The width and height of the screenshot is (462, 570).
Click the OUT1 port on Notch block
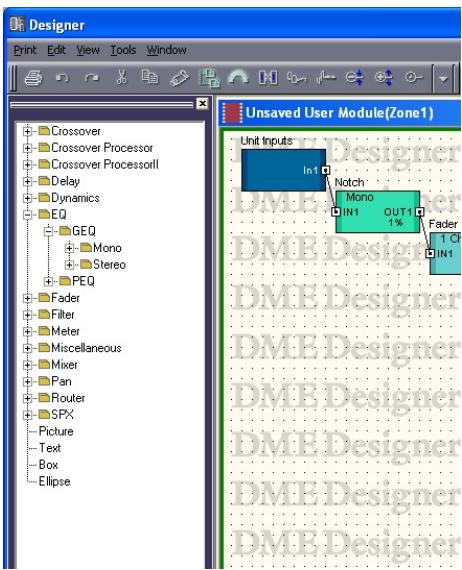(x=419, y=212)
